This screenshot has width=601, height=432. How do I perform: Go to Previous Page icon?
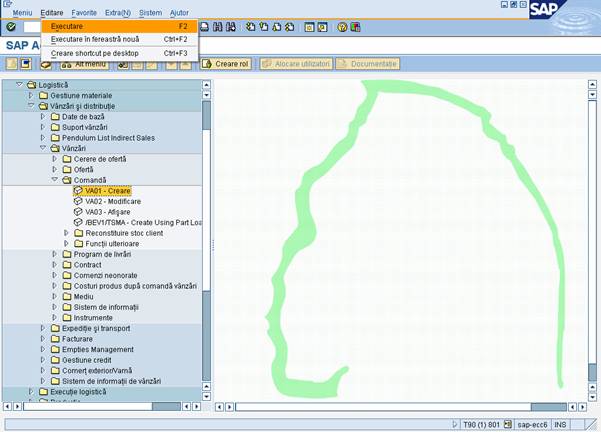(x=264, y=27)
